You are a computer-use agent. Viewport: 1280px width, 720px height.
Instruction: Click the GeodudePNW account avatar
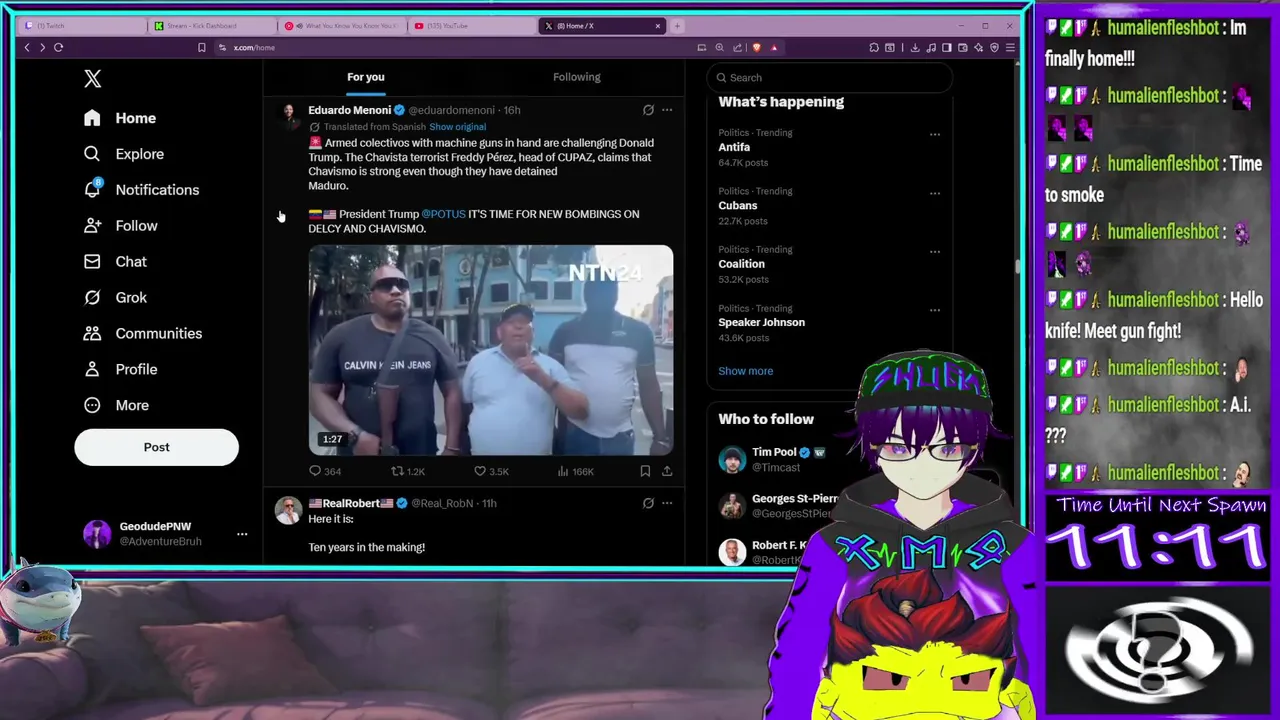[x=97, y=534]
